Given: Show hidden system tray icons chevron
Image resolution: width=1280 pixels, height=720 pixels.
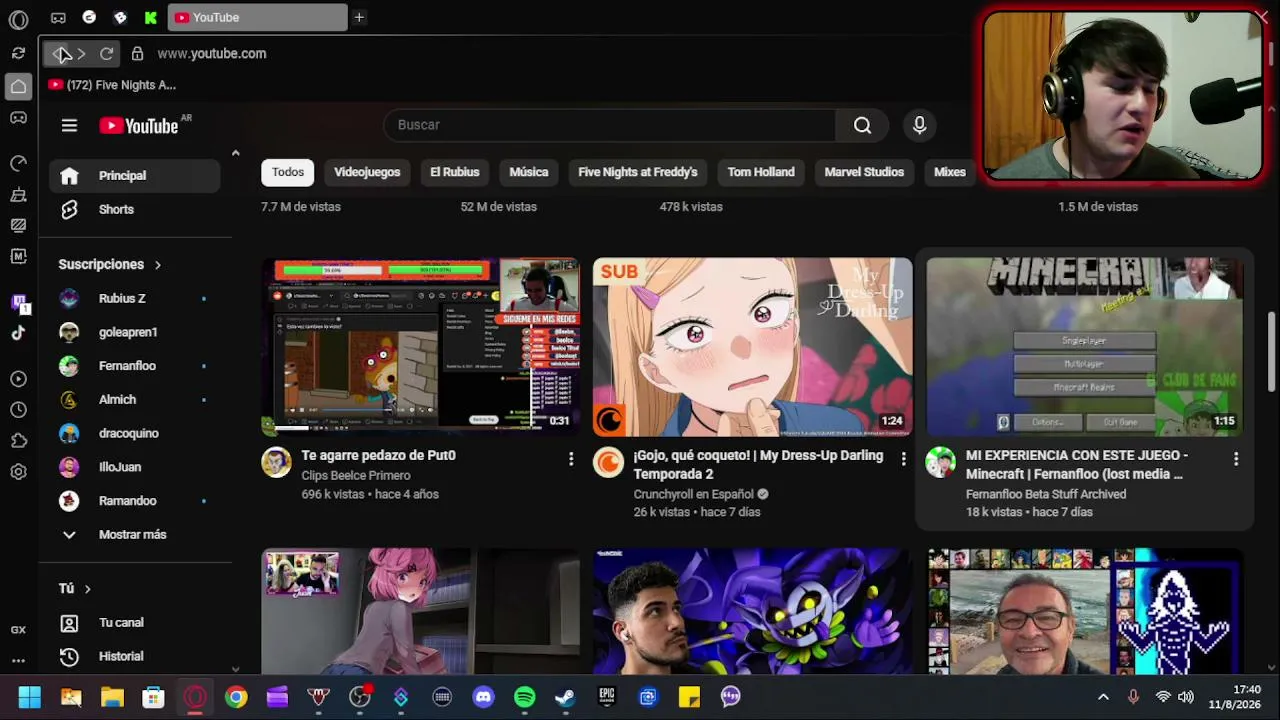Looking at the screenshot, I should 1103,697.
